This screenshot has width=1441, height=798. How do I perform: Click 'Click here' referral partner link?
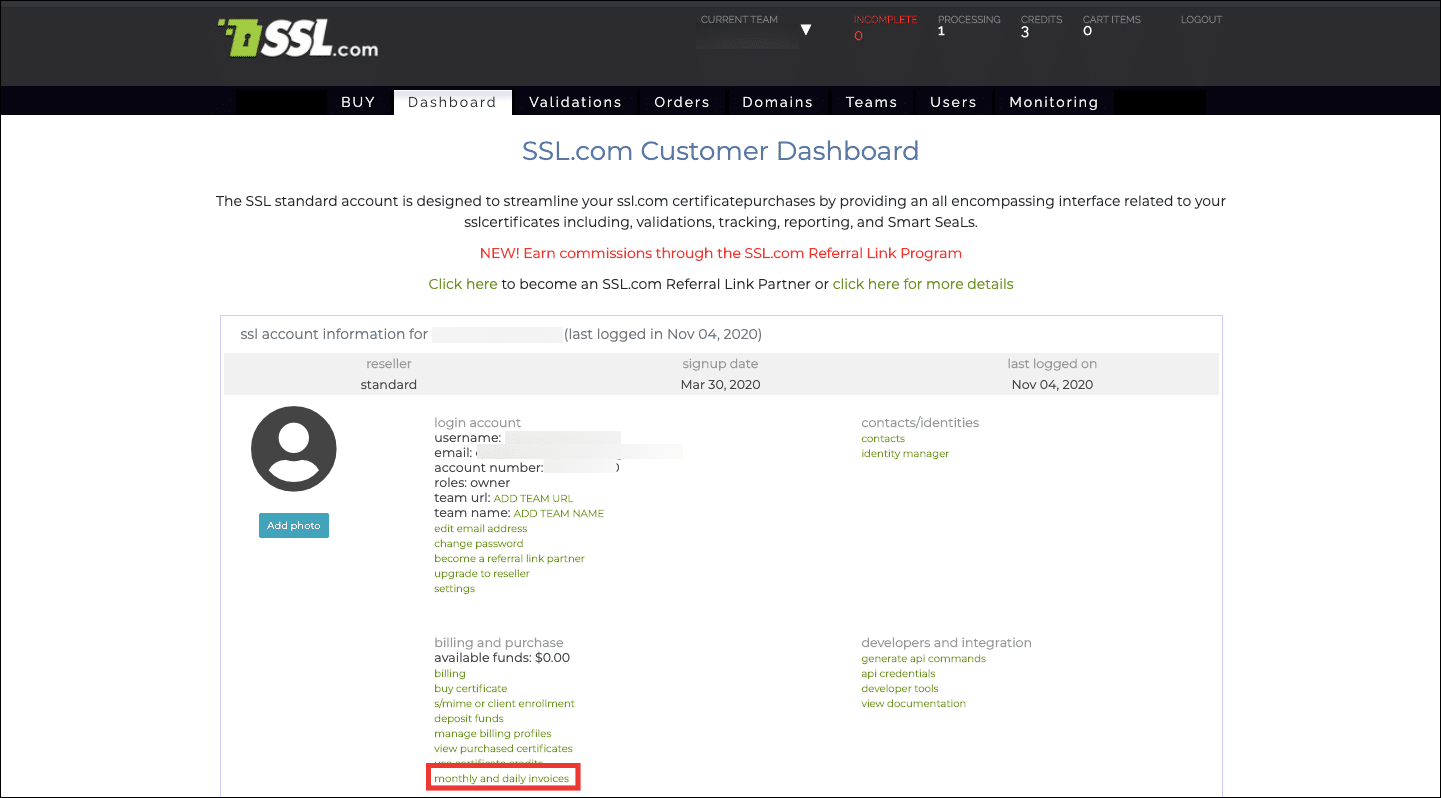[462, 284]
